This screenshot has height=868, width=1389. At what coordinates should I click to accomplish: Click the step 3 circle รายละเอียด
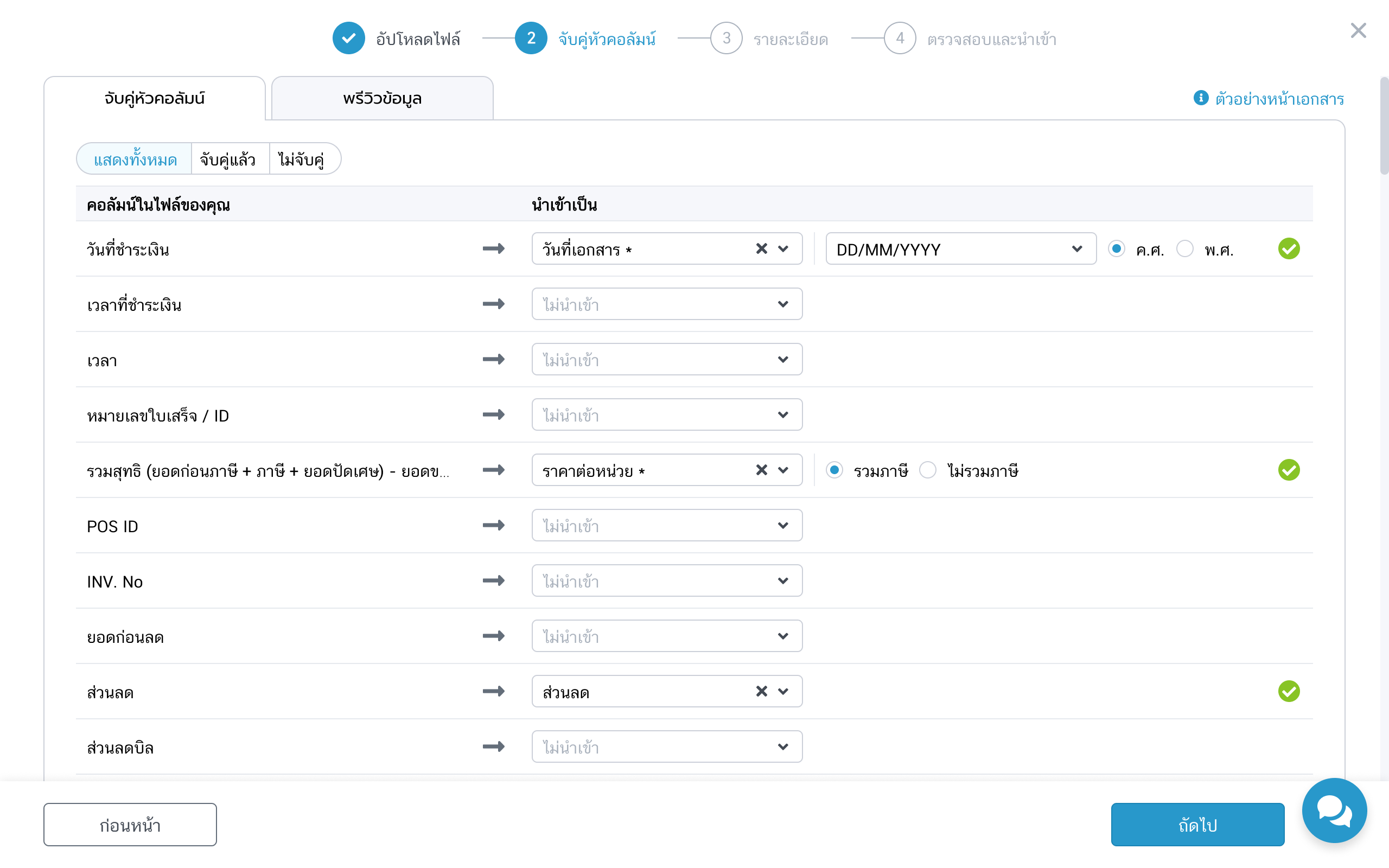(x=726, y=39)
